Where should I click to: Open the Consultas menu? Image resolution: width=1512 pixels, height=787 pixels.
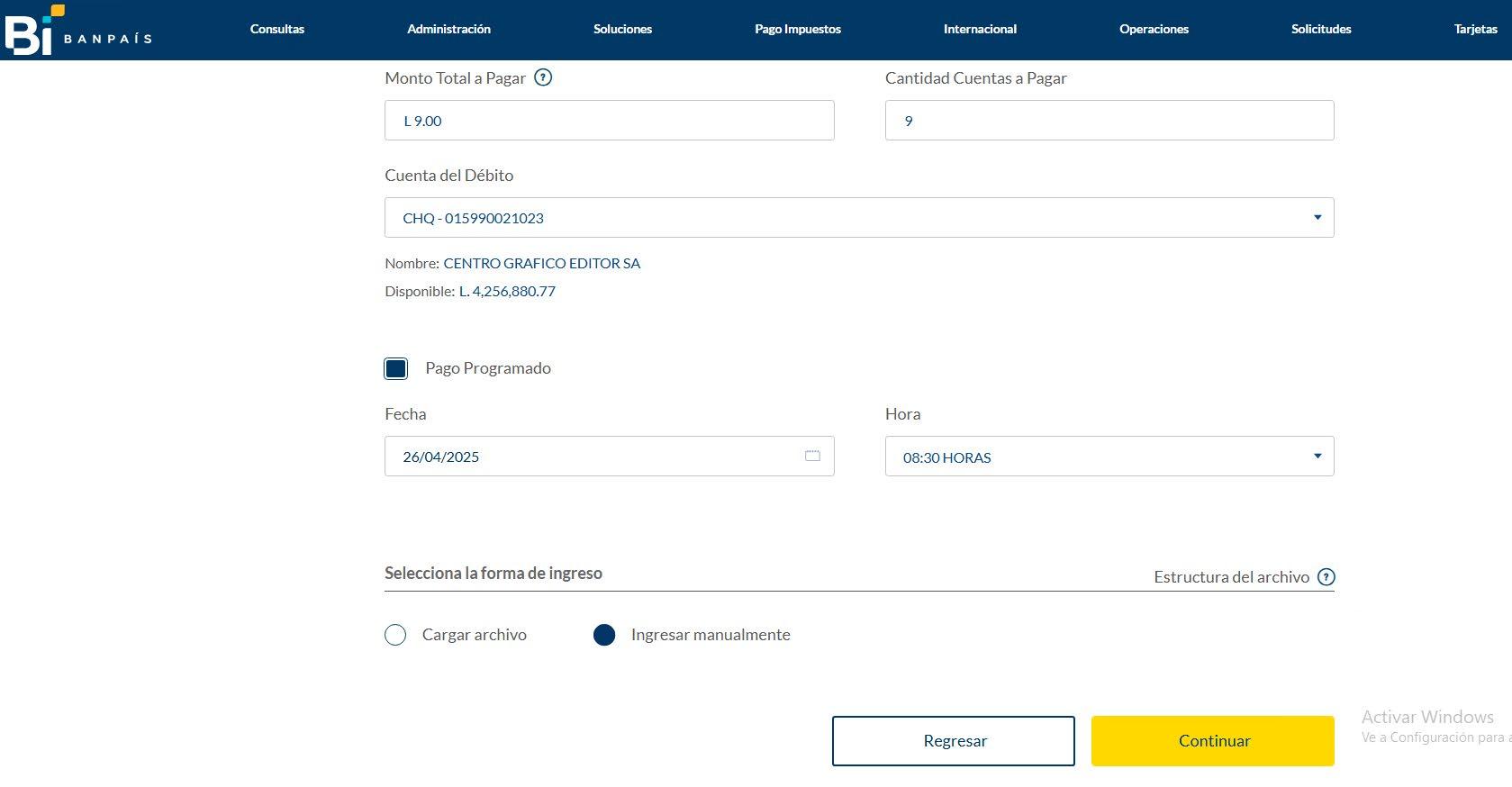click(x=277, y=29)
